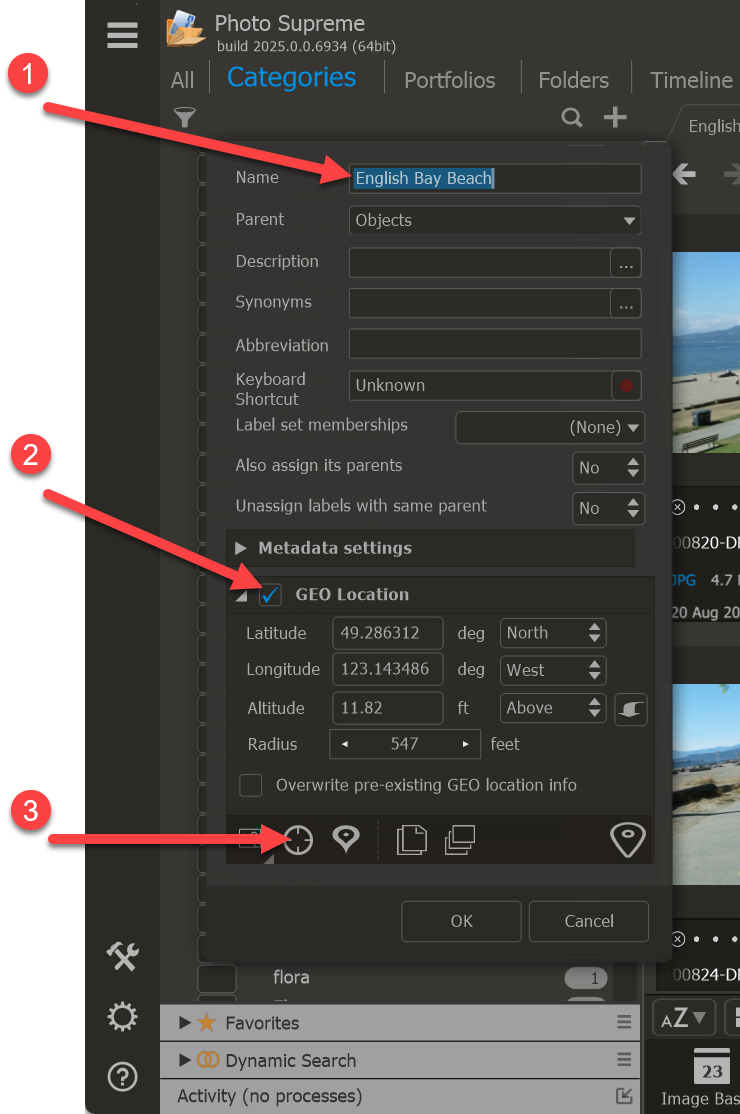Switch to the Timeline tab
Screen dimensions: 740x1114
coord(691,80)
